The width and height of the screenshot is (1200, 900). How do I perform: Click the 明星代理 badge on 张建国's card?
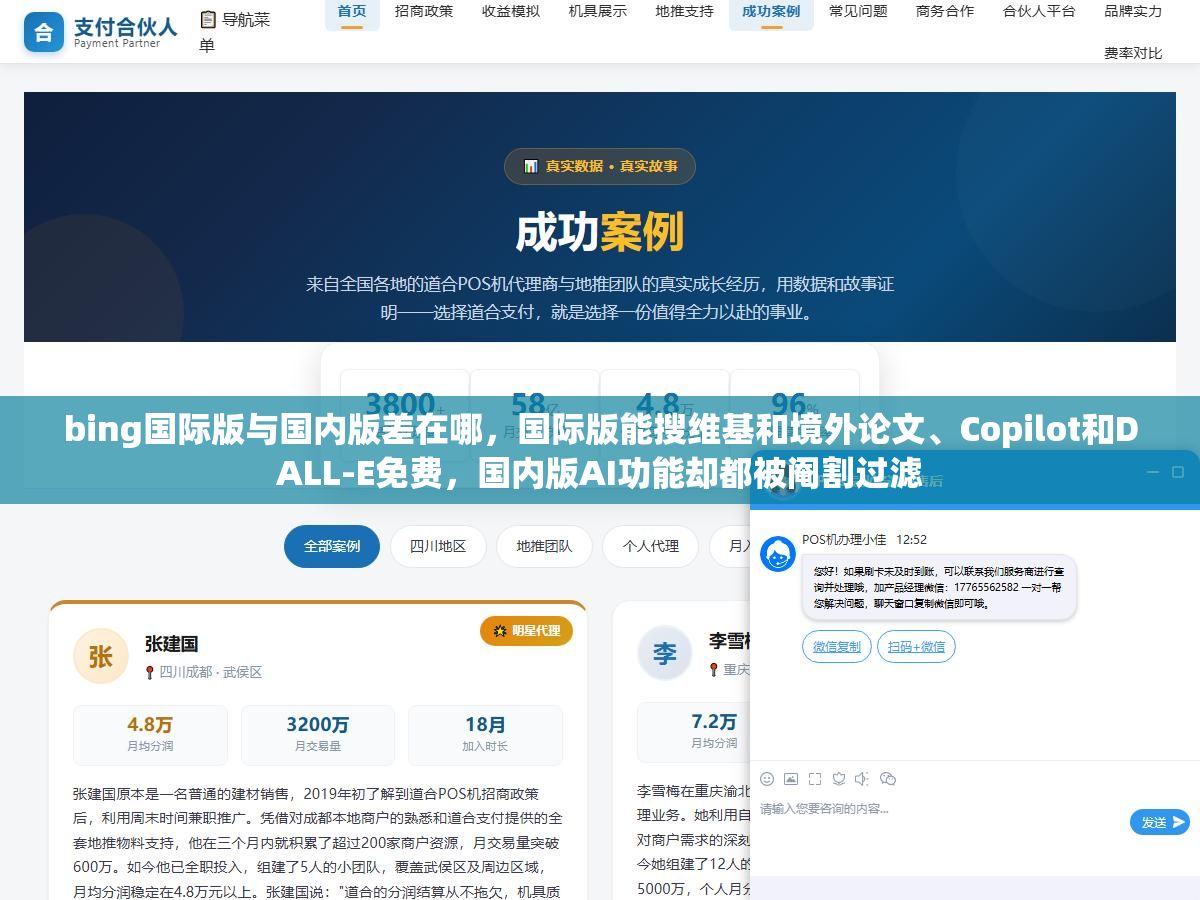coord(526,630)
